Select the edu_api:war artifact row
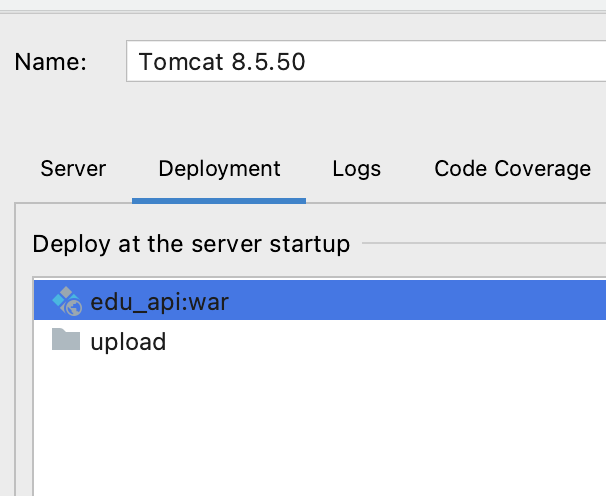 [320, 301]
